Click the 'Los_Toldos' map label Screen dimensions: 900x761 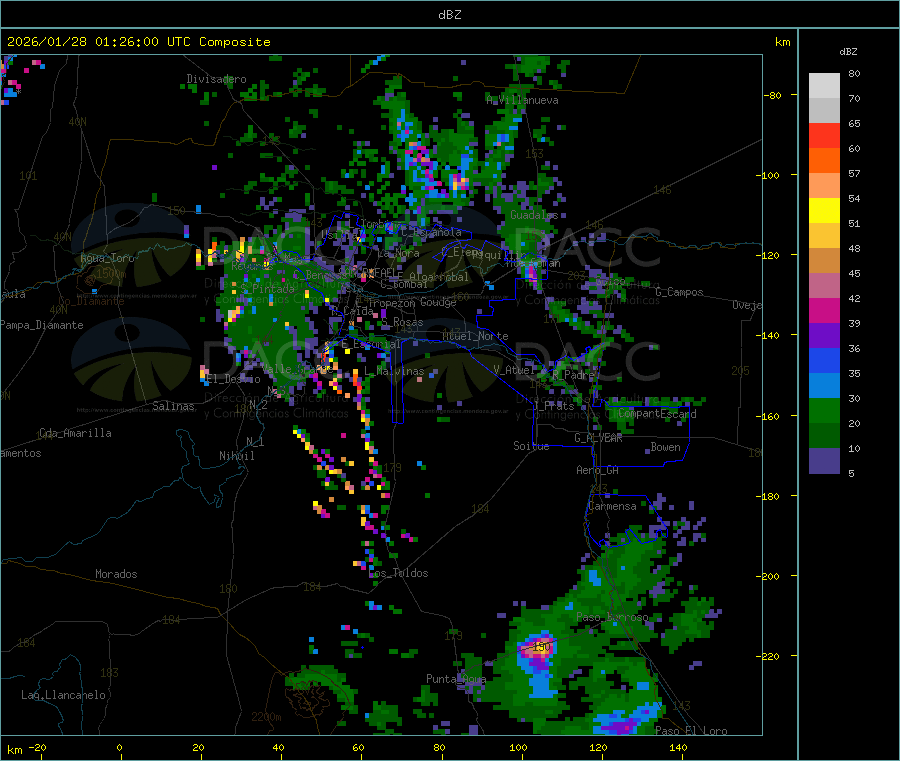(398, 573)
